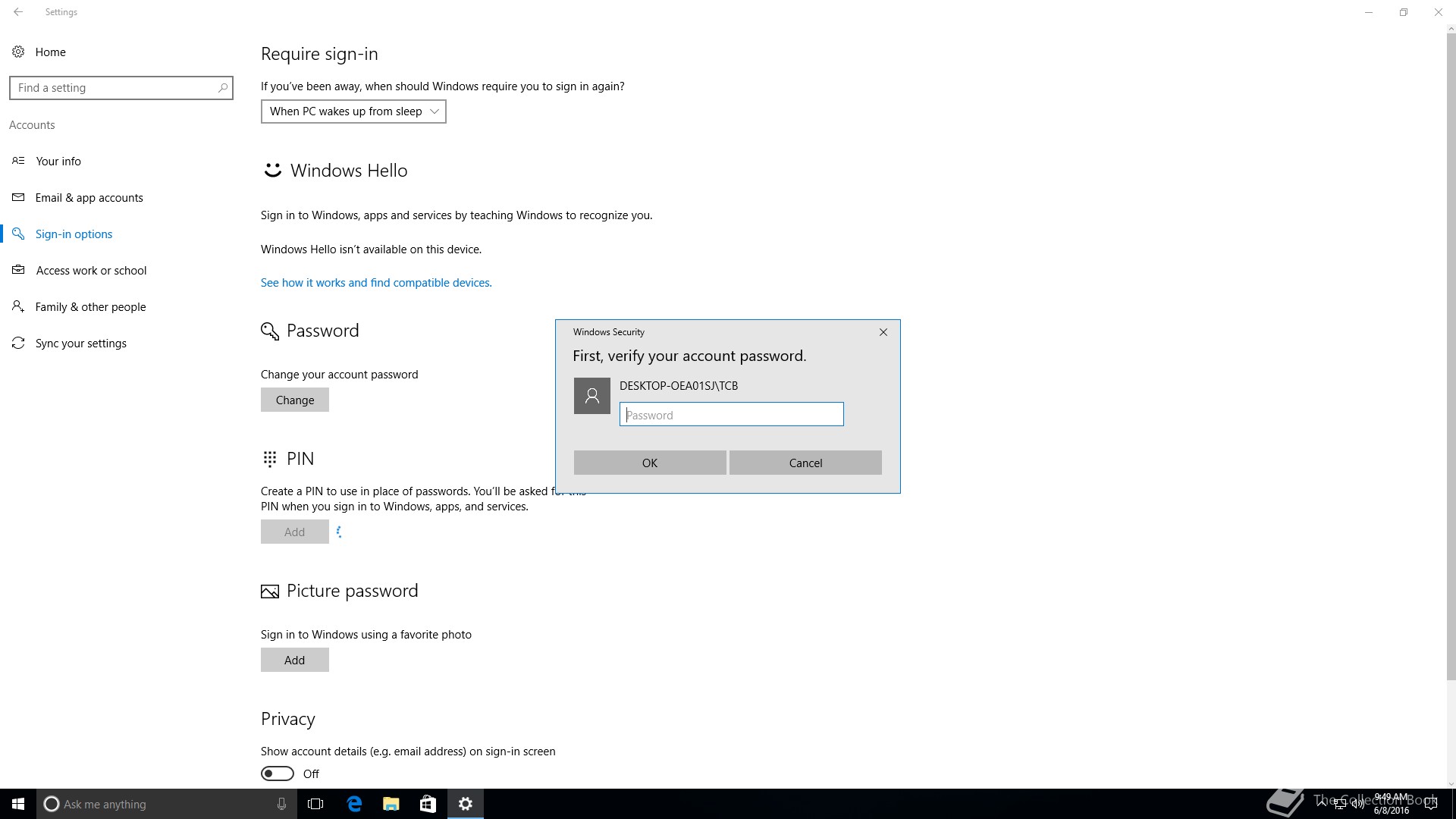Click the Accounts label in sidebar
The height and width of the screenshot is (819, 1456).
point(32,124)
